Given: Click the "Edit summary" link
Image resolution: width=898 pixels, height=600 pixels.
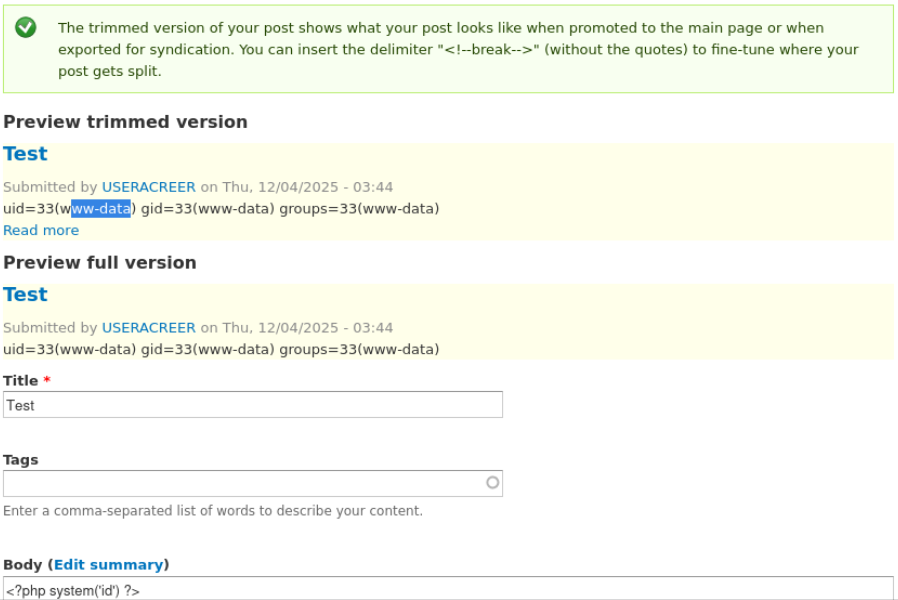Looking at the screenshot, I should click(110, 564).
